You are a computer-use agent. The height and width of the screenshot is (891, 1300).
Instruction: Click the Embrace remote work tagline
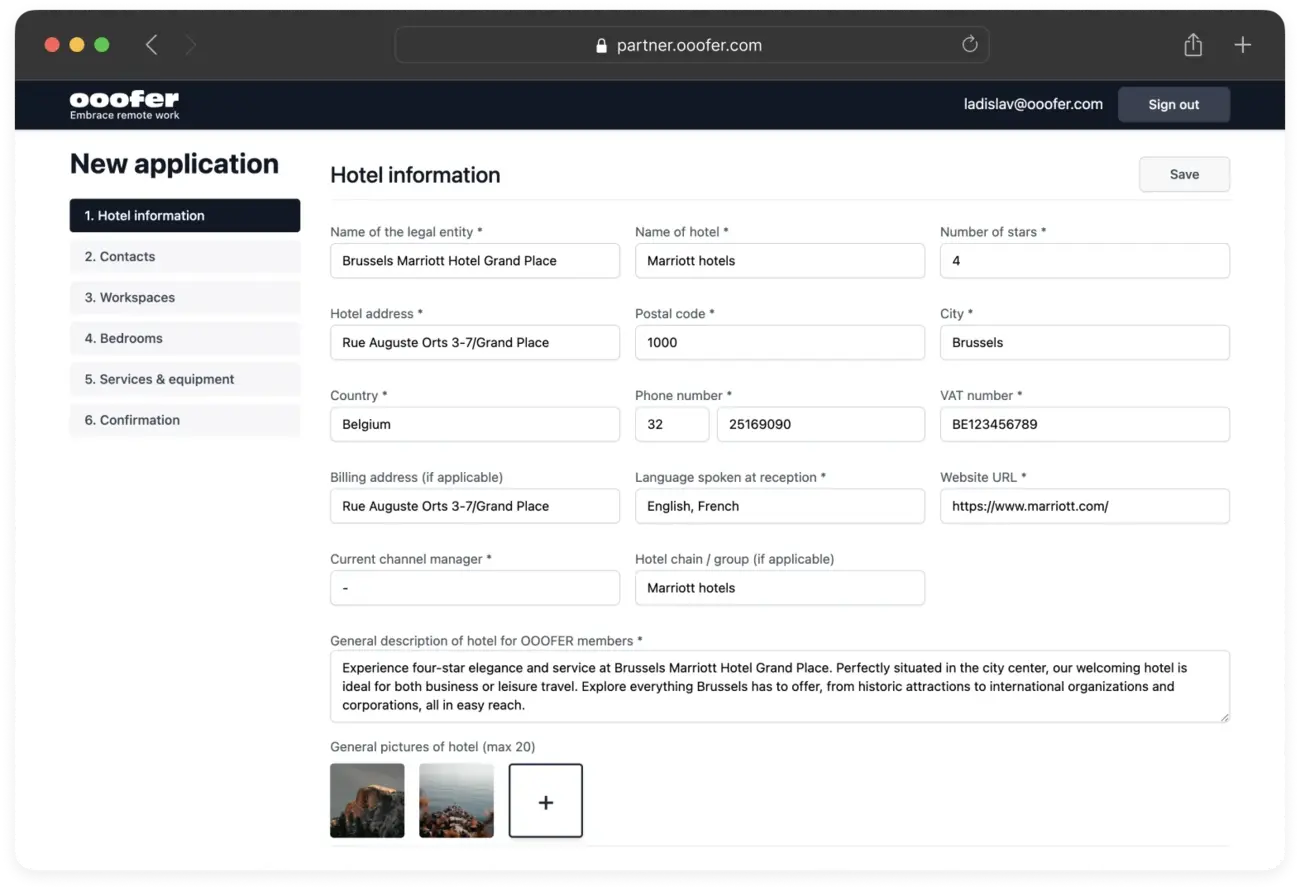click(x=125, y=116)
